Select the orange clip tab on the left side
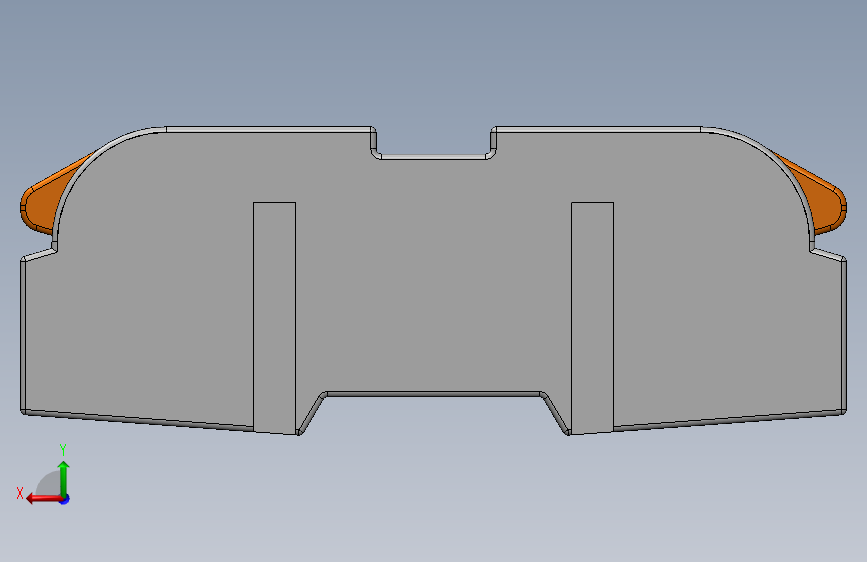This screenshot has width=867, height=562. coord(45,198)
